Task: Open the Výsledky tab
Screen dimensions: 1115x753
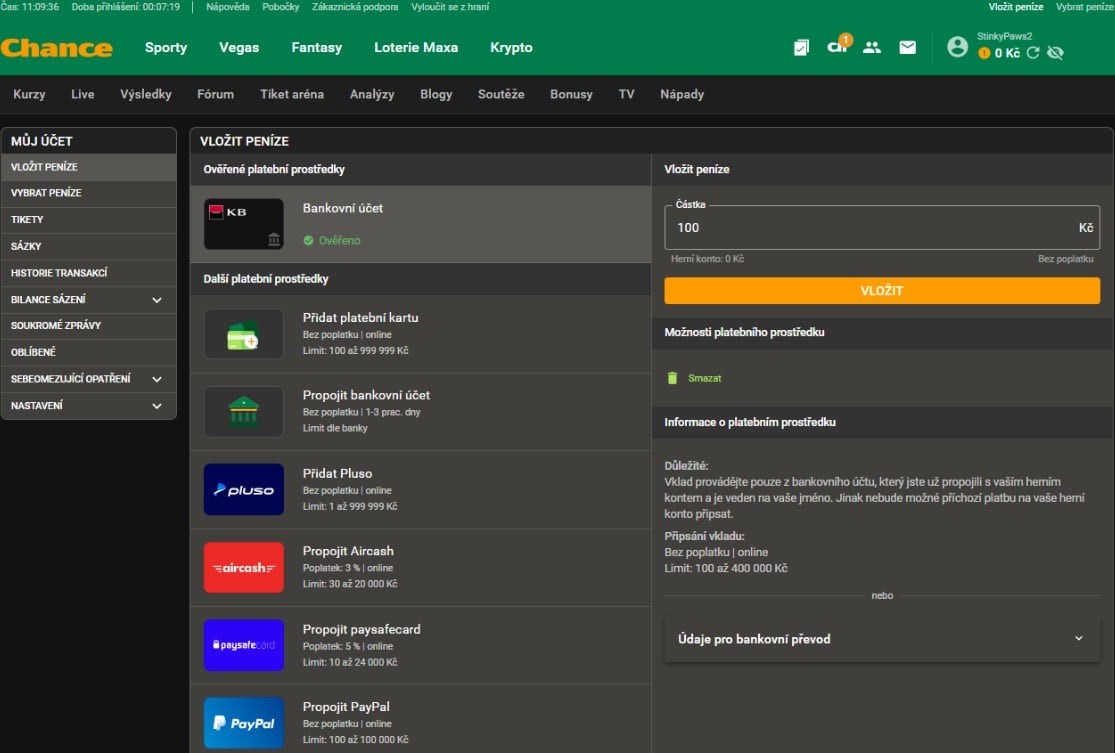Action: [x=146, y=94]
